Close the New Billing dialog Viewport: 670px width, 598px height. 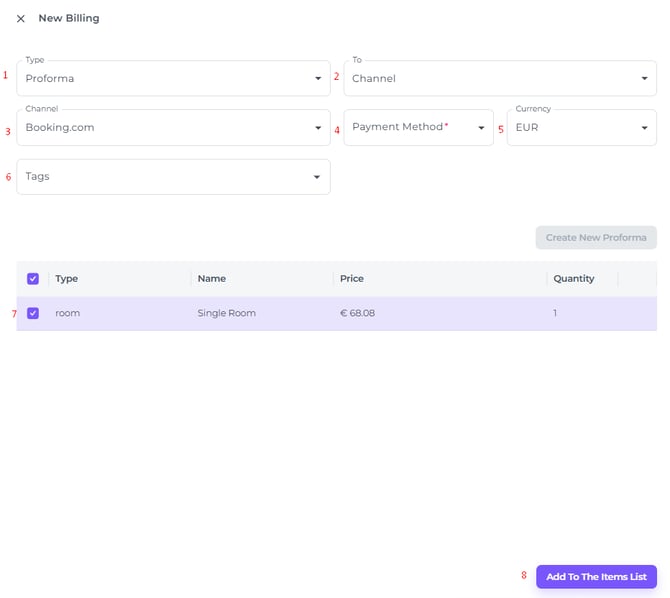coord(20,19)
